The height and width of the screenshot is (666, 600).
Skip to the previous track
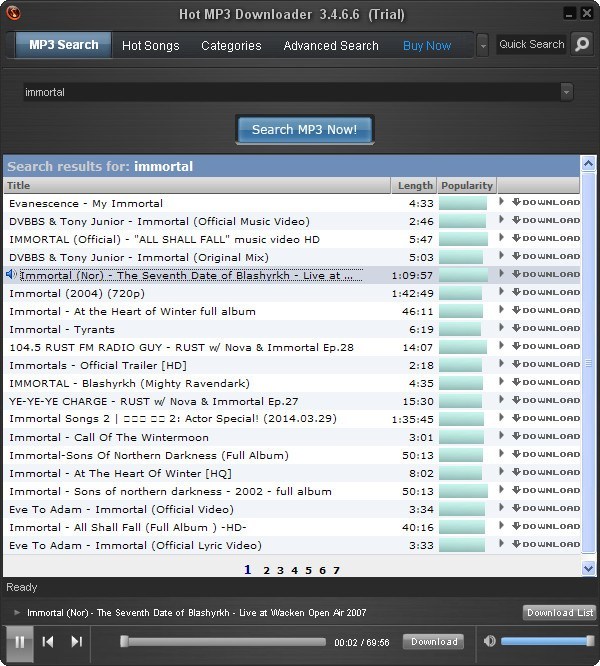click(x=48, y=642)
